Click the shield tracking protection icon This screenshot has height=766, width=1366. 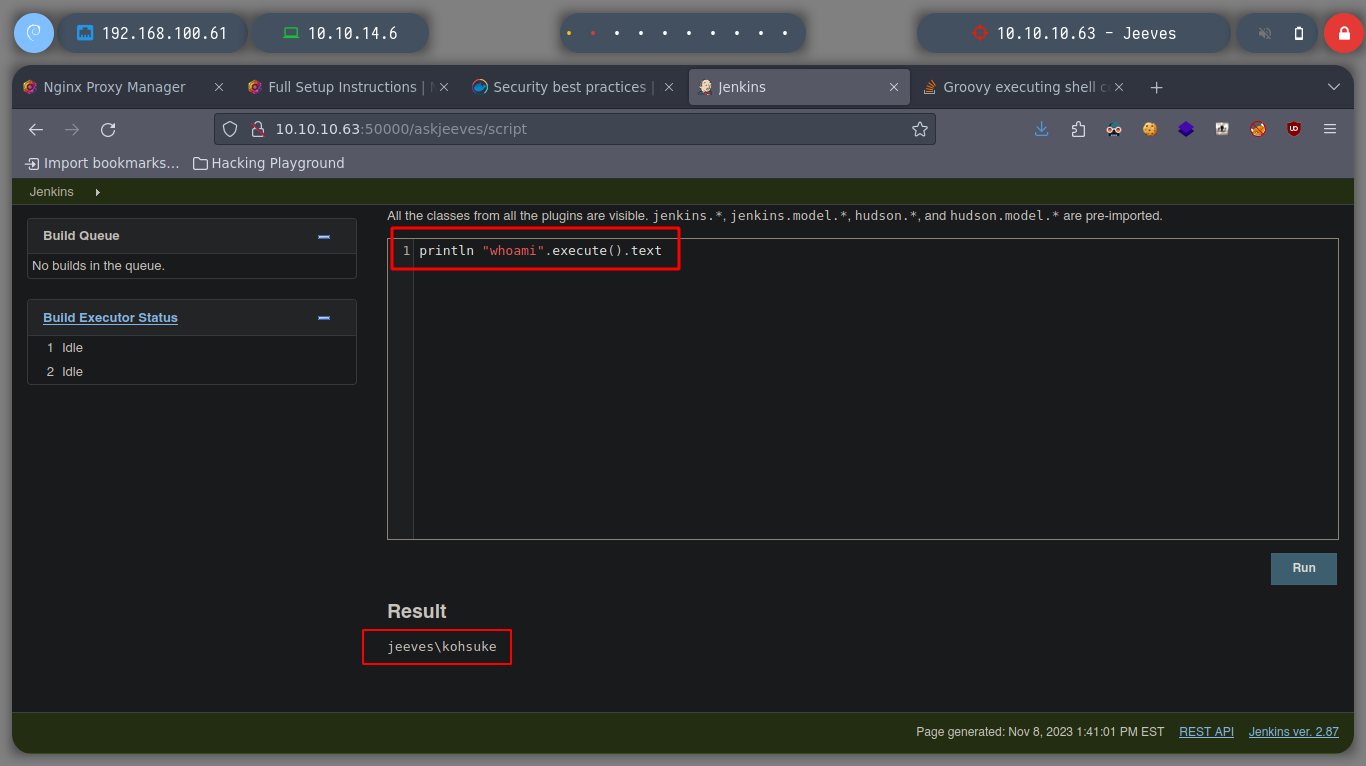230,129
